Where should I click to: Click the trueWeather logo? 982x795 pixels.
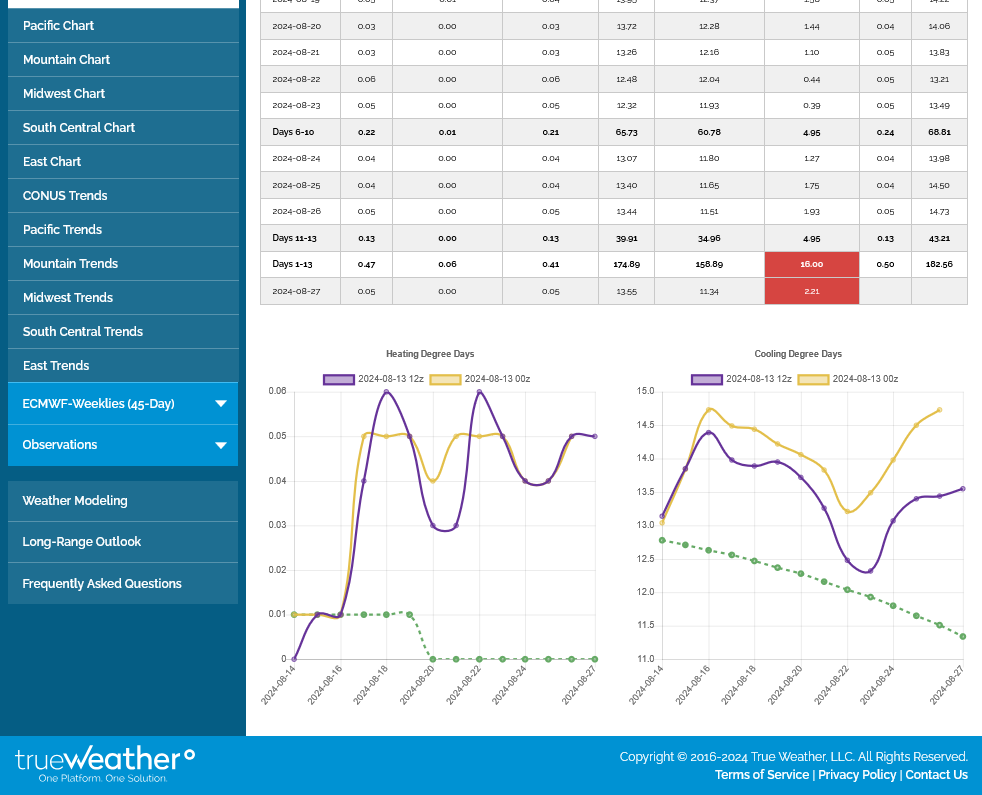point(105,764)
